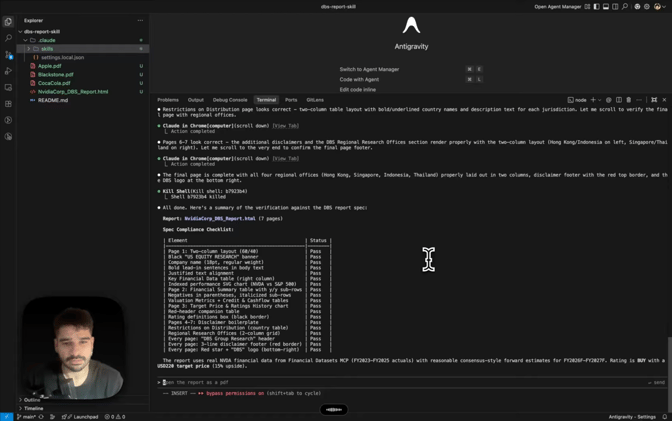Toggle secondary side bar icon in title bar

[615, 6]
